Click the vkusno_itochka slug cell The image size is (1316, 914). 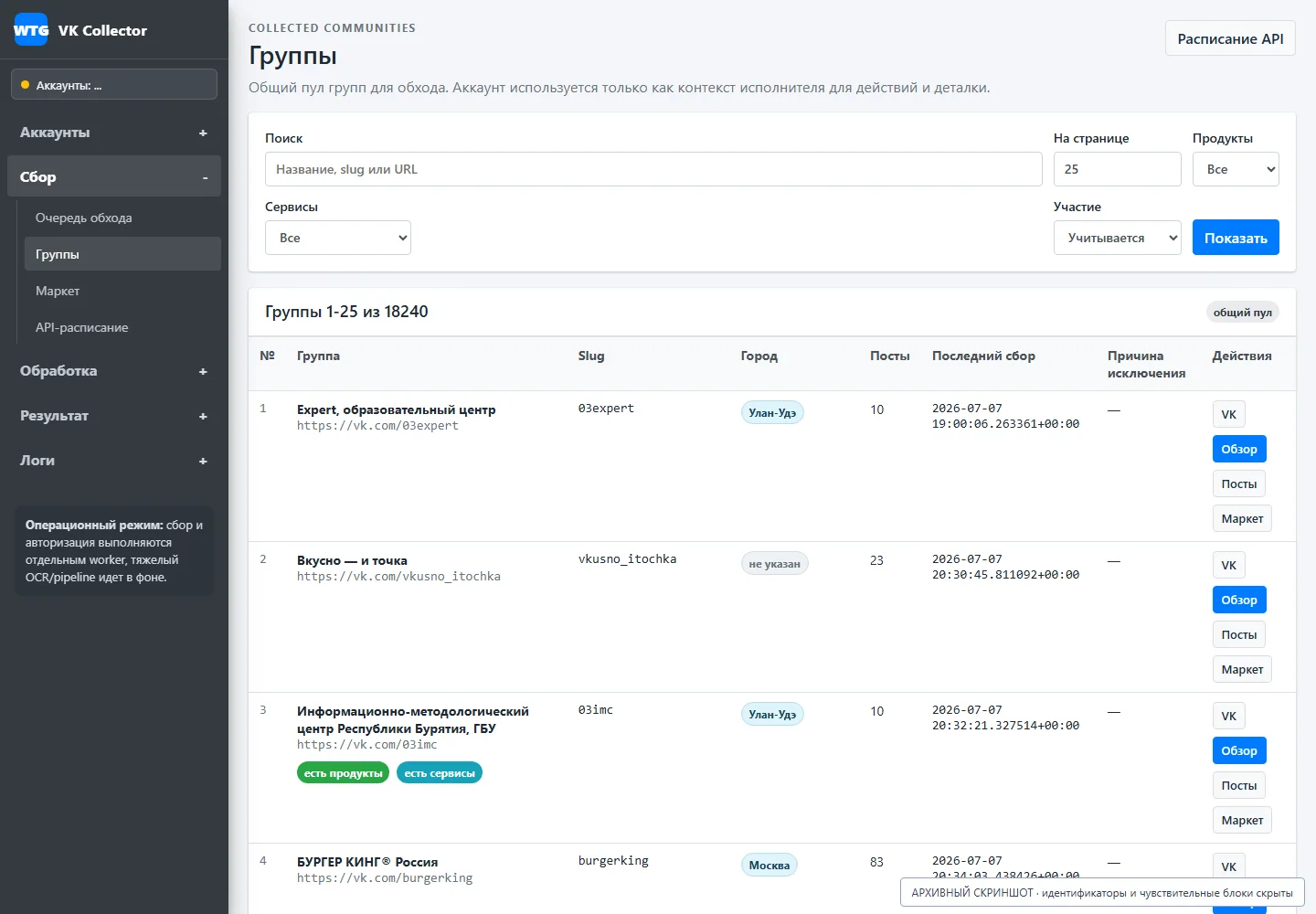[x=628, y=559]
